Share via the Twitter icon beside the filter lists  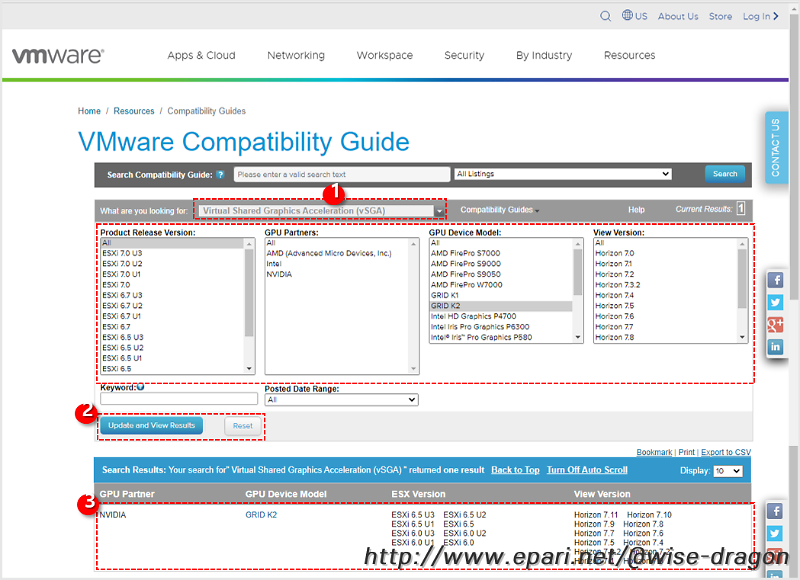click(775, 302)
